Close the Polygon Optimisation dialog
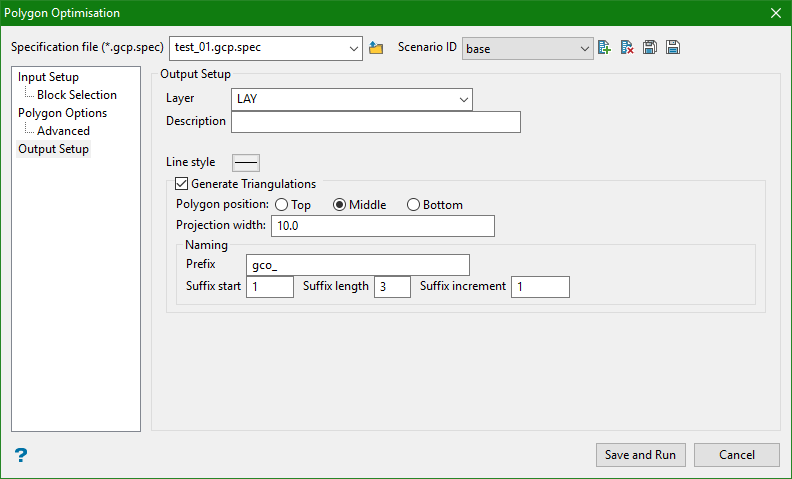 tap(775, 13)
